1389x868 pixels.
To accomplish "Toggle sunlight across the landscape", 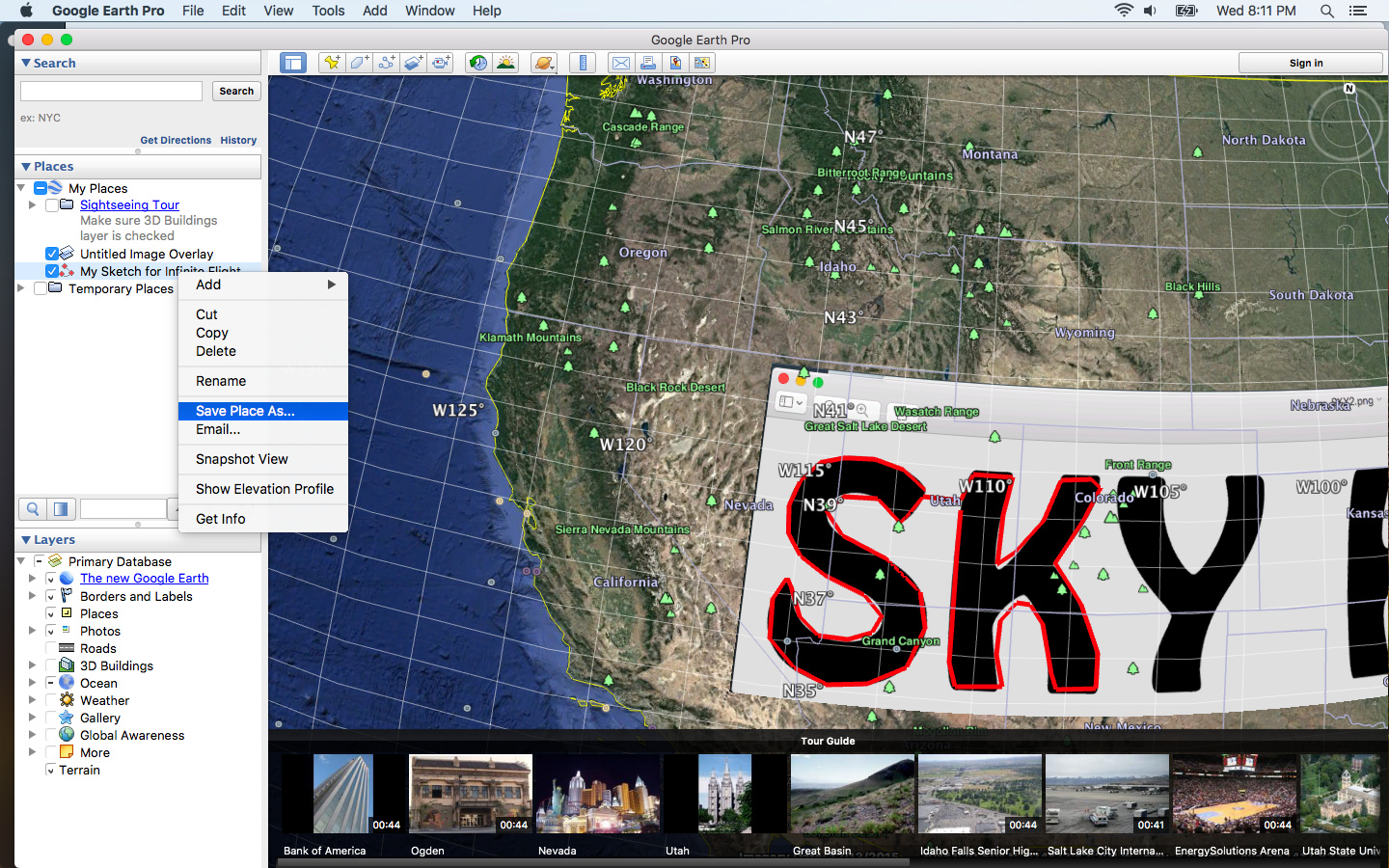I will click(505, 63).
